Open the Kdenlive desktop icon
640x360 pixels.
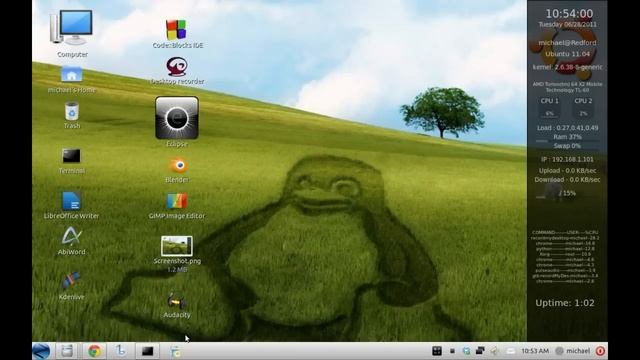coord(71,281)
